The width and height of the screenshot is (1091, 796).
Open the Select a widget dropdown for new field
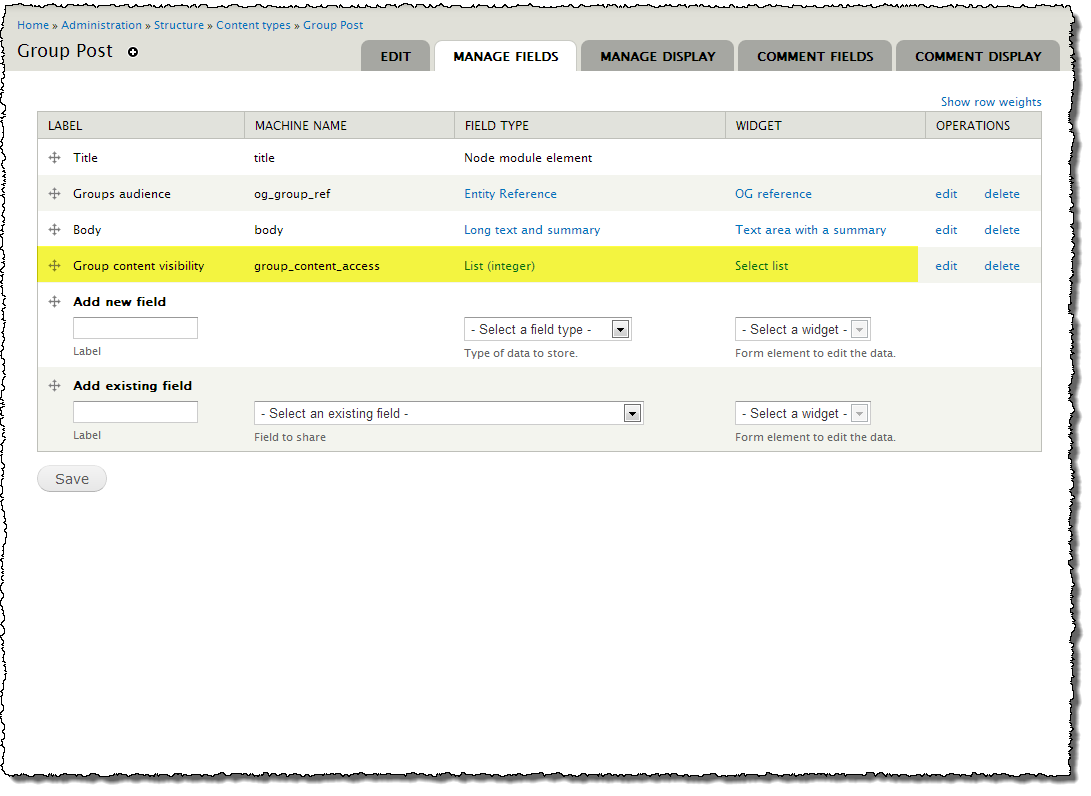(x=802, y=328)
